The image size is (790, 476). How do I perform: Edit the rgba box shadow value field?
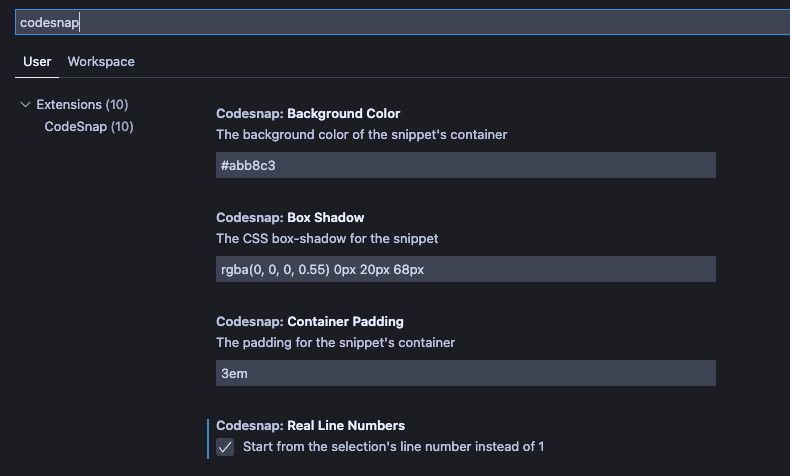pos(466,269)
